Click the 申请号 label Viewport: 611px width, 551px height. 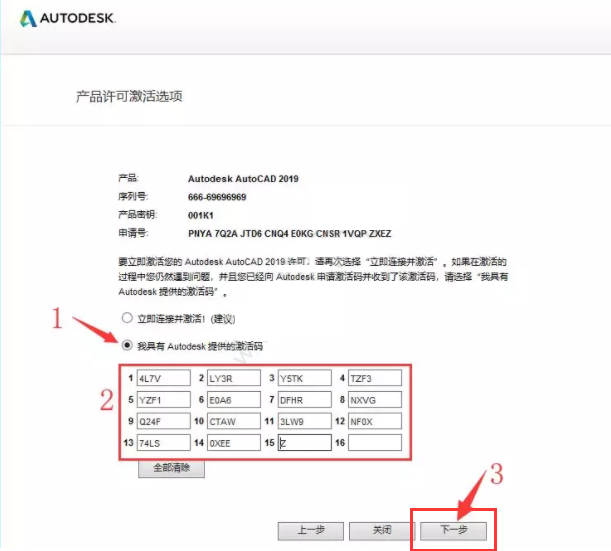(x=133, y=233)
